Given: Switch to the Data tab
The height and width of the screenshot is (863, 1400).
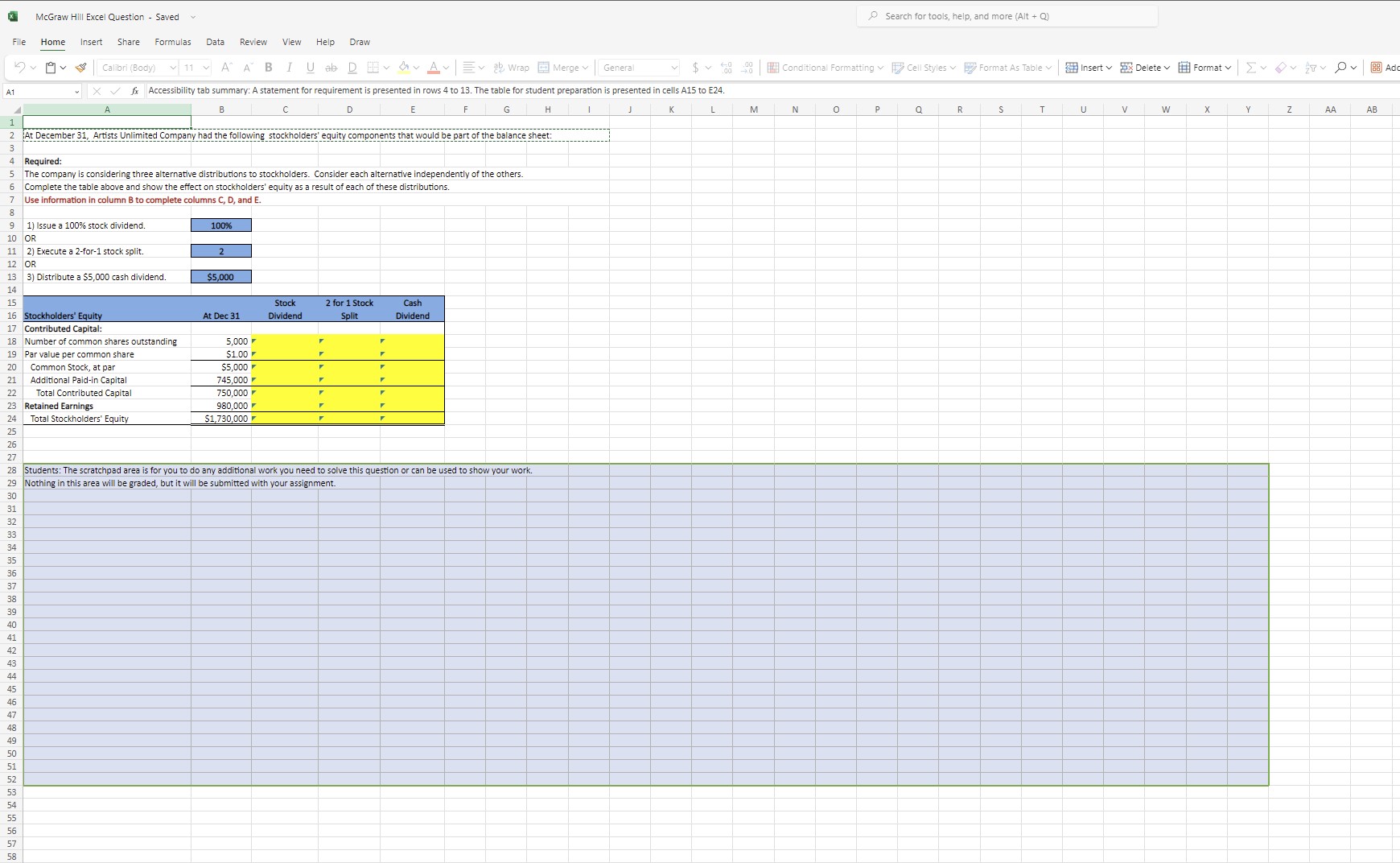Looking at the screenshot, I should click(215, 42).
